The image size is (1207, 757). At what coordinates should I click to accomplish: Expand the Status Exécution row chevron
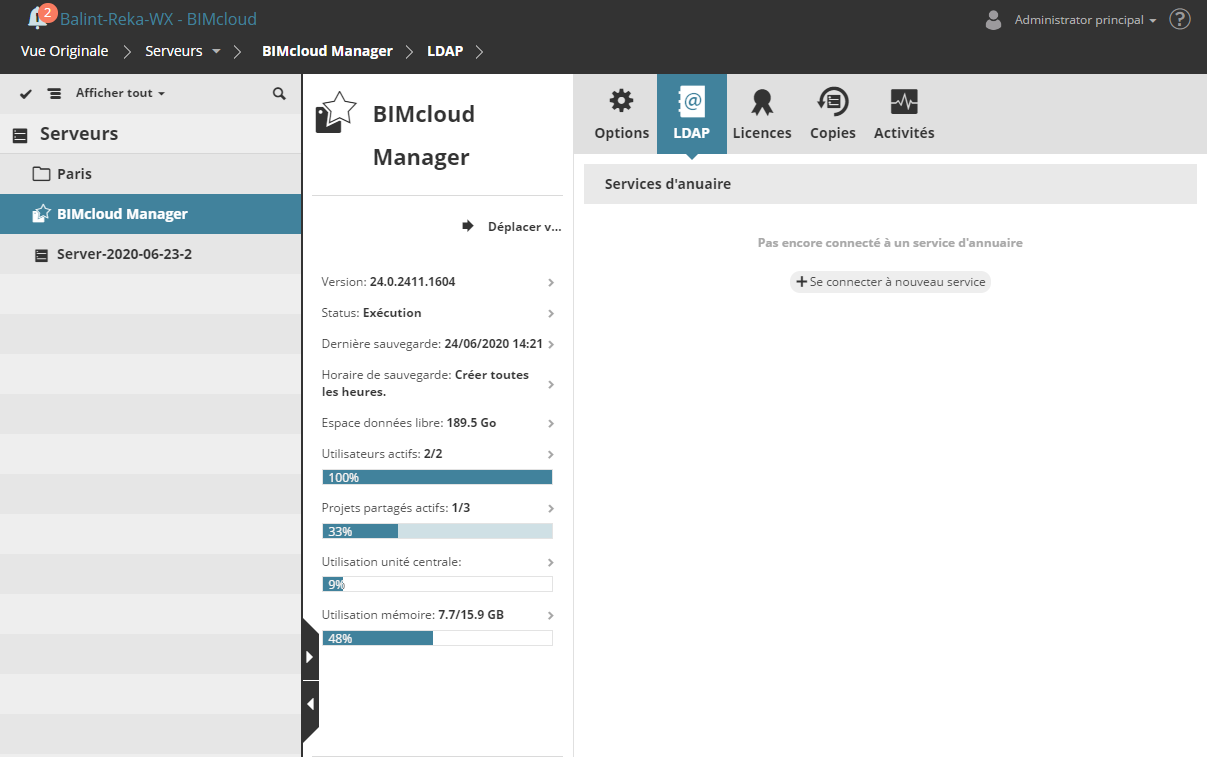(x=551, y=314)
